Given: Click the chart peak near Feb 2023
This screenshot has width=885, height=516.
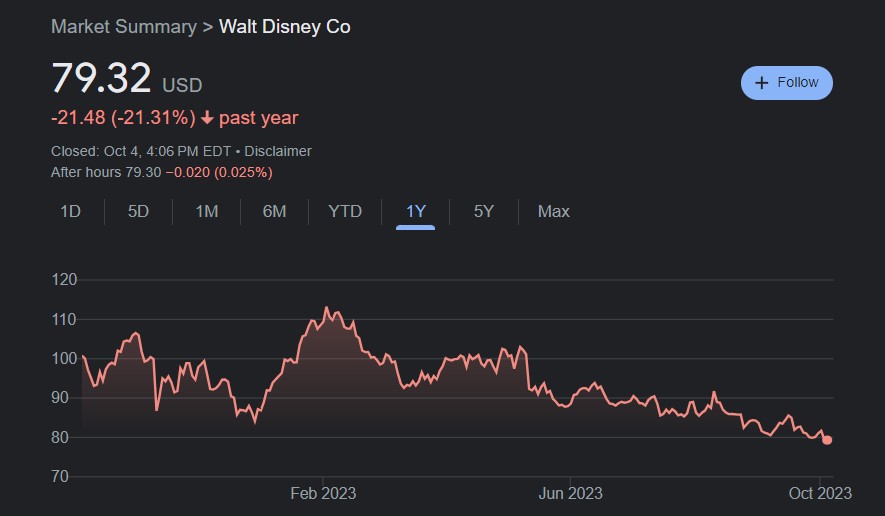Looking at the screenshot, I should [x=326, y=308].
